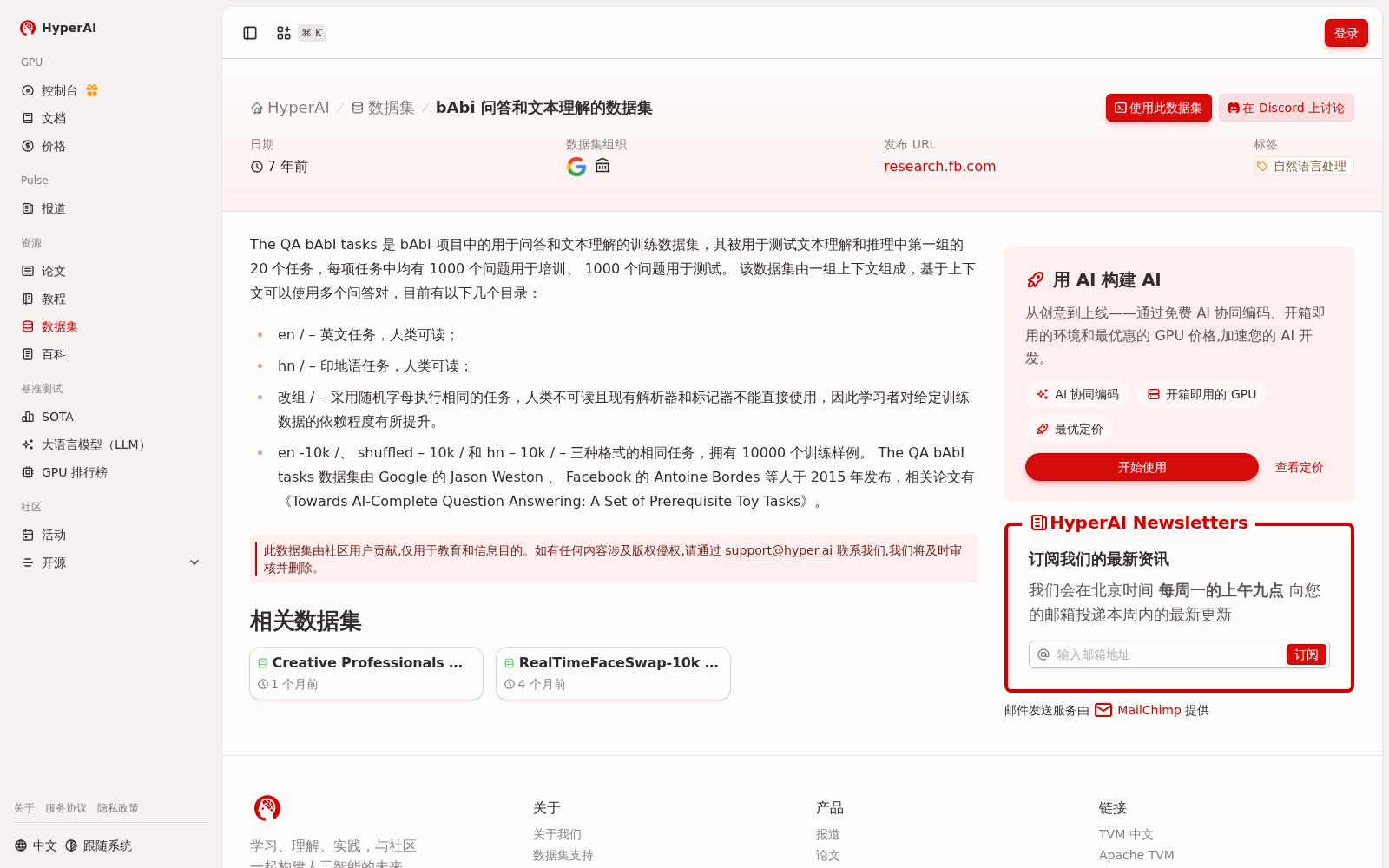Click 隐私政策 link in sidebar footer

click(118, 808)
